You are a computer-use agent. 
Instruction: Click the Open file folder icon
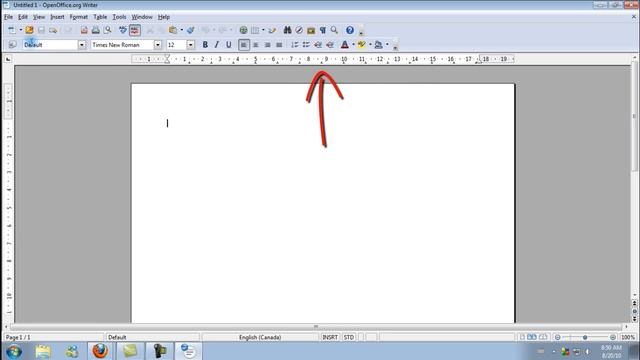[x=29, y=30]
